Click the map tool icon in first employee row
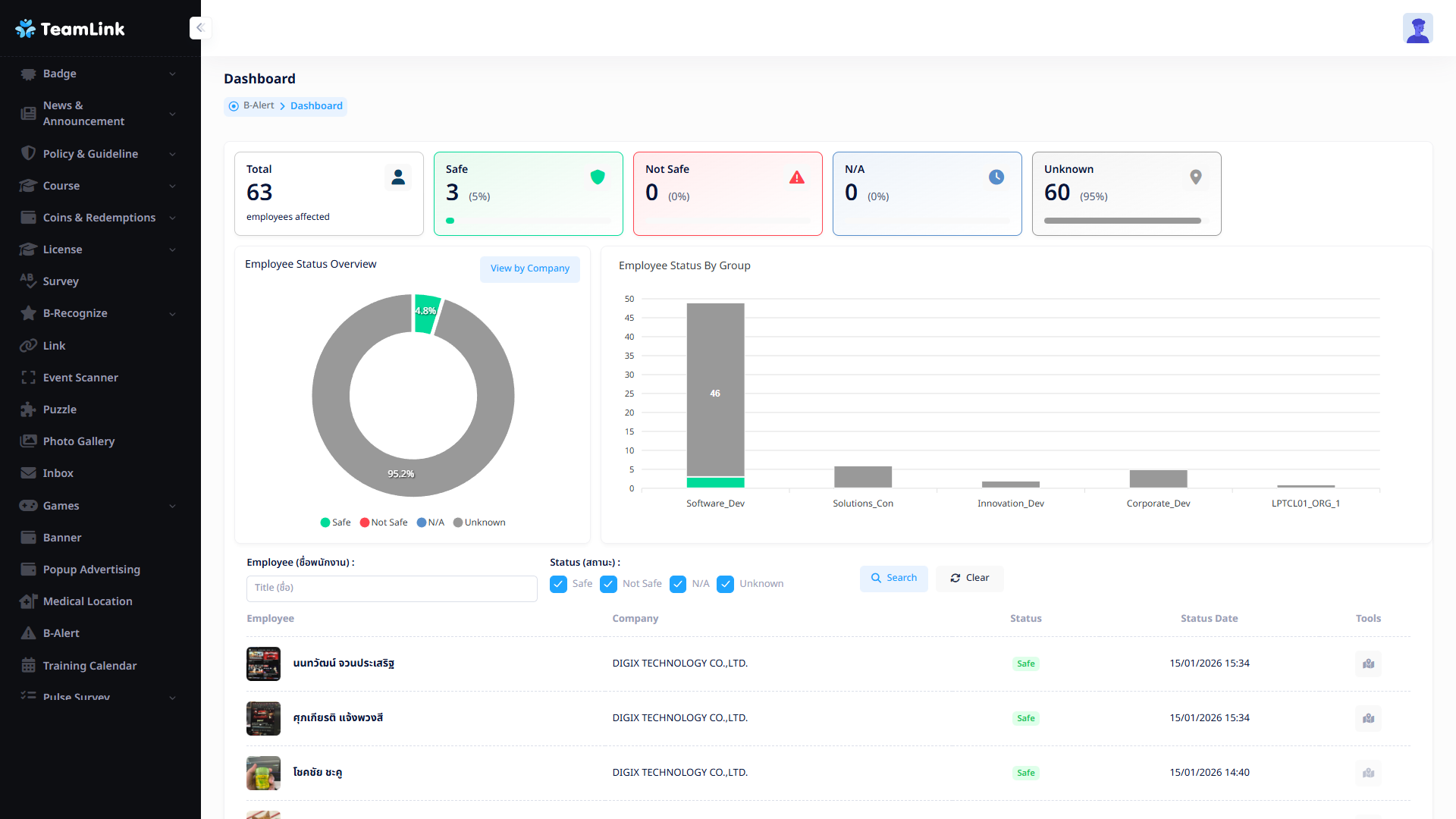Viewport: 1456px width, 819px height. [x=1368, y=664]
